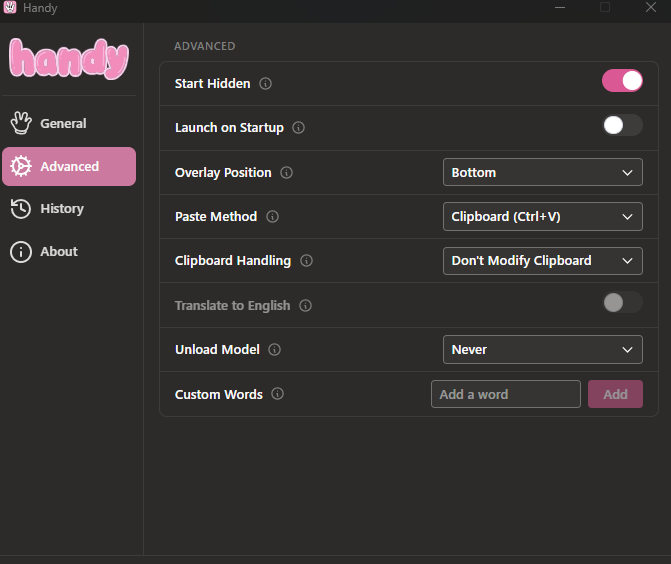The height and width of the screenshot is (564, 671).
Task: Enable the Launch on Startup toggle
Action: point(622,125)
